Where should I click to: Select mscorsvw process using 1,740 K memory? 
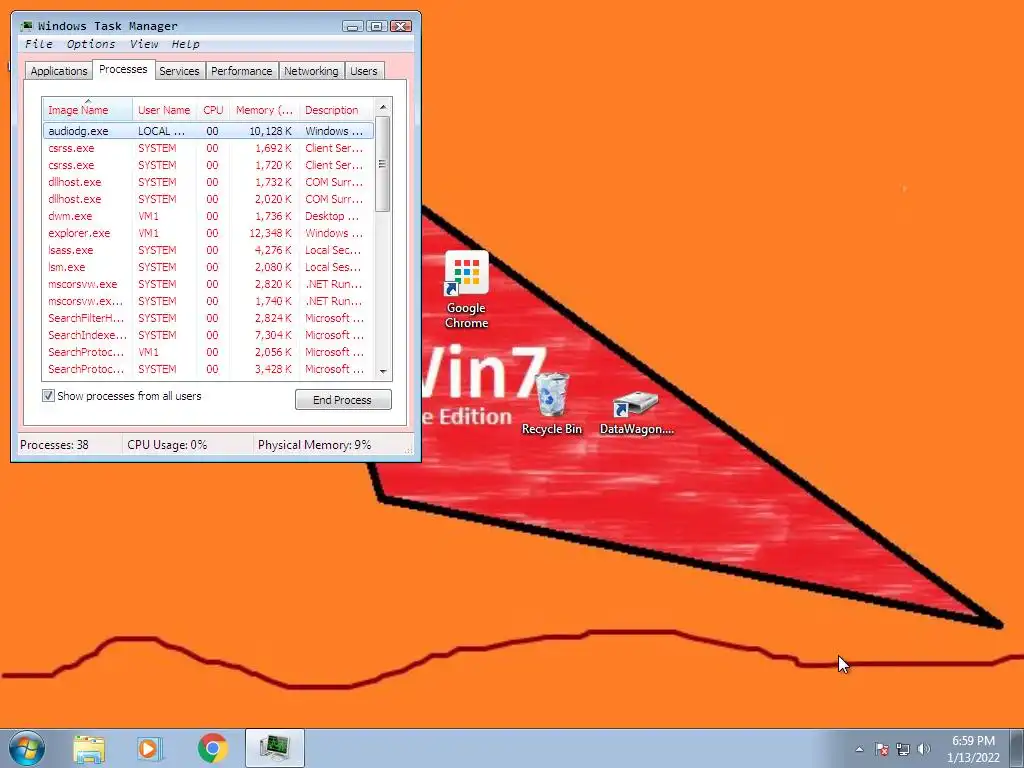coord(208,301)
